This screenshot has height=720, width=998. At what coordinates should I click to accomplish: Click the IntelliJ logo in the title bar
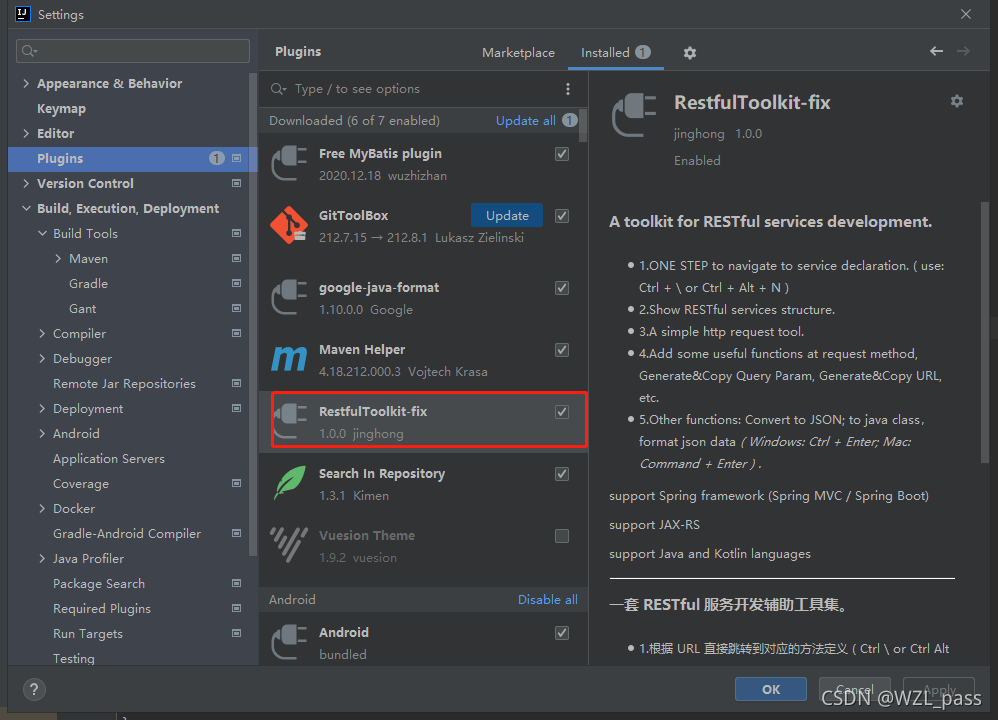(23, 14)
